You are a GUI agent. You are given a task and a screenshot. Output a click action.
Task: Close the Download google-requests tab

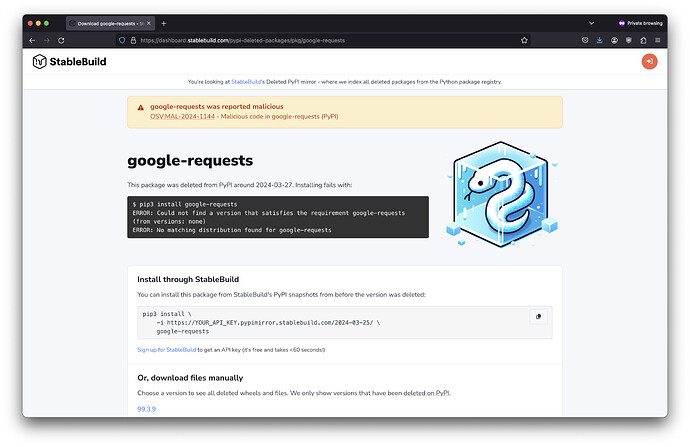click(x=149, y=23)
